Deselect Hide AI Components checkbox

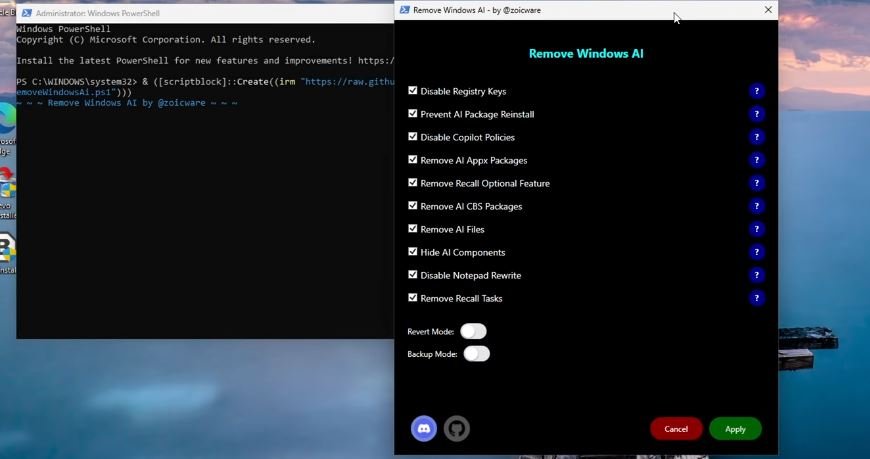point(413,252)
